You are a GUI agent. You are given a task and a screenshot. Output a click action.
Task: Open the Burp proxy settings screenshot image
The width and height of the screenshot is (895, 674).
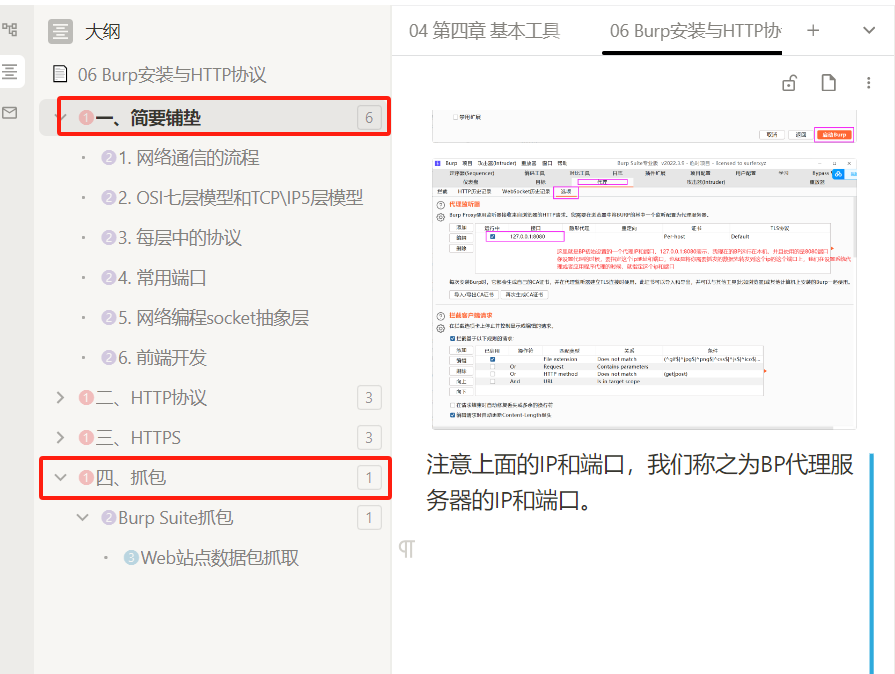644,294
